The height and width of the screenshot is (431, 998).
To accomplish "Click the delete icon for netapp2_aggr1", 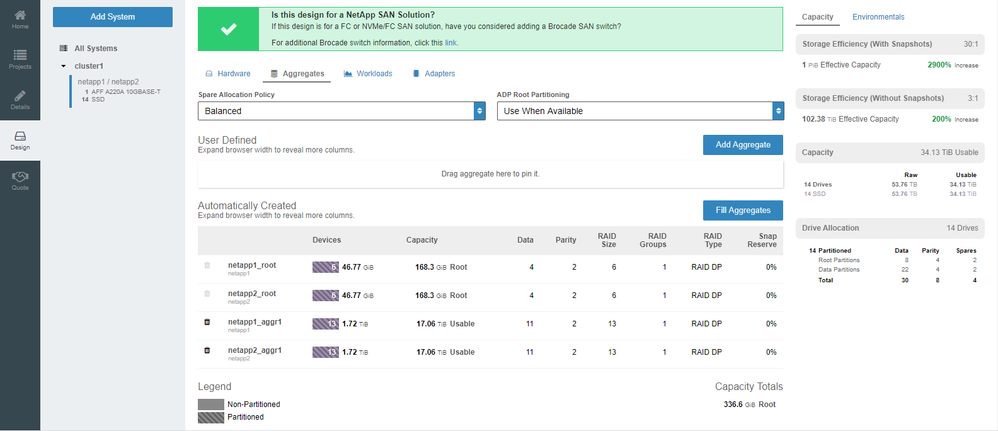I will click(207, 352).
